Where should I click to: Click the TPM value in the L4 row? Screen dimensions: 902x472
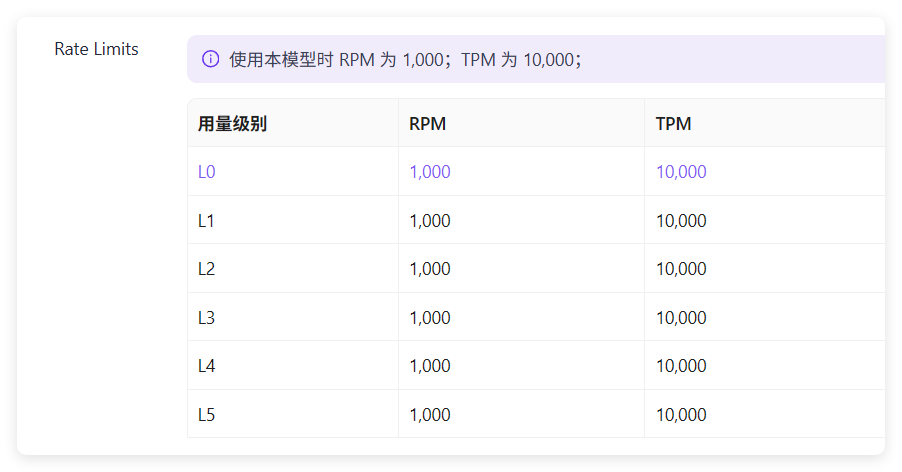pyautogui.click(x=681, y=366)
